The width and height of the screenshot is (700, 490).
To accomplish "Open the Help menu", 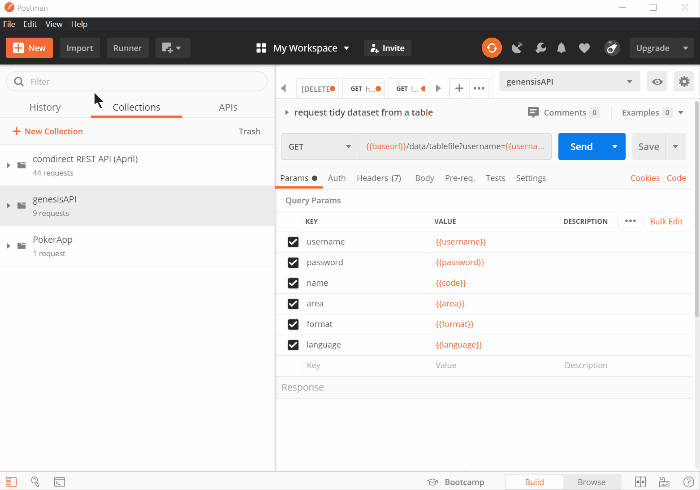I will point(79,24).
